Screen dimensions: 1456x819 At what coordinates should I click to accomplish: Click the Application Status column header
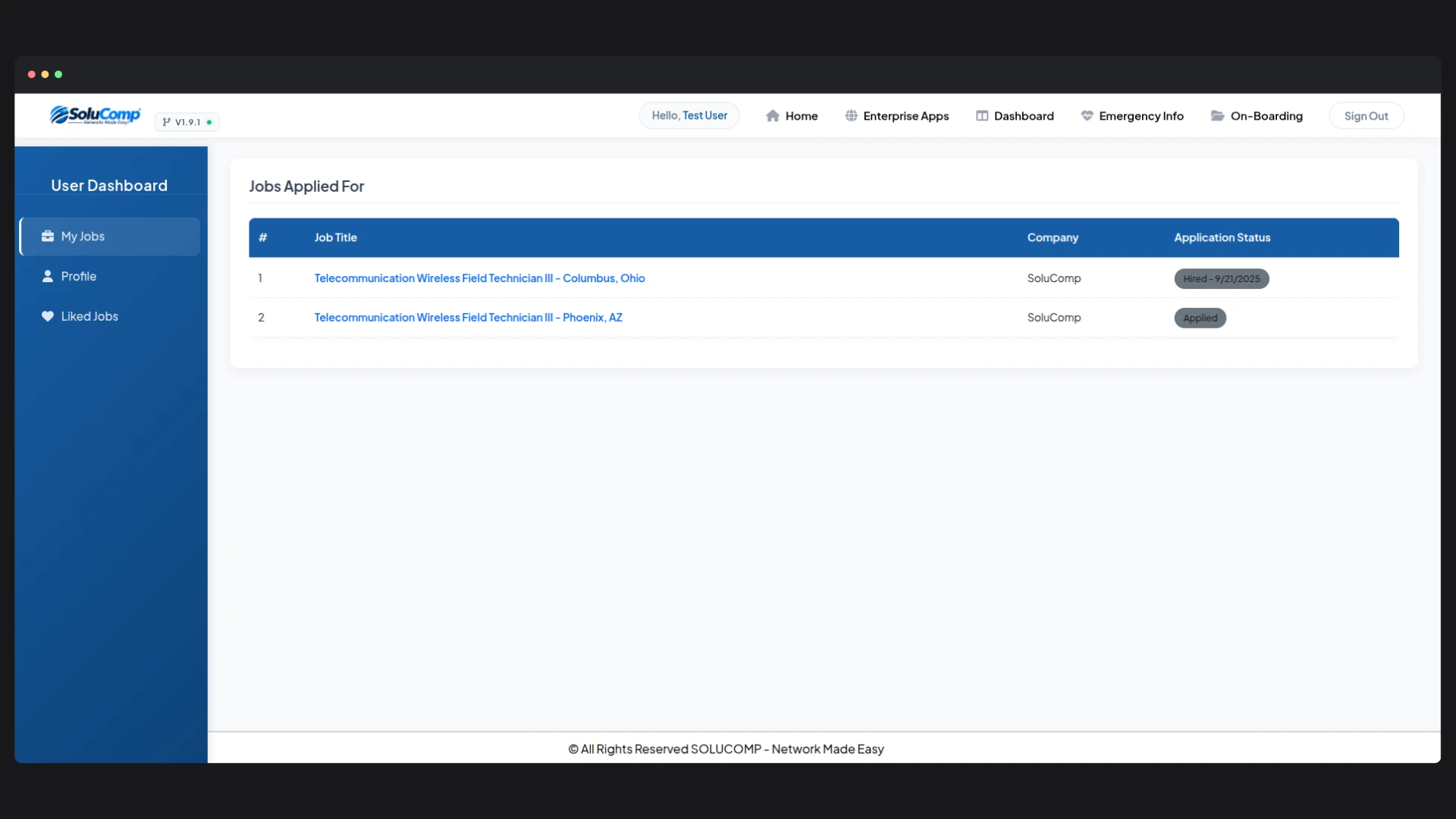(x=1222, y=237)
